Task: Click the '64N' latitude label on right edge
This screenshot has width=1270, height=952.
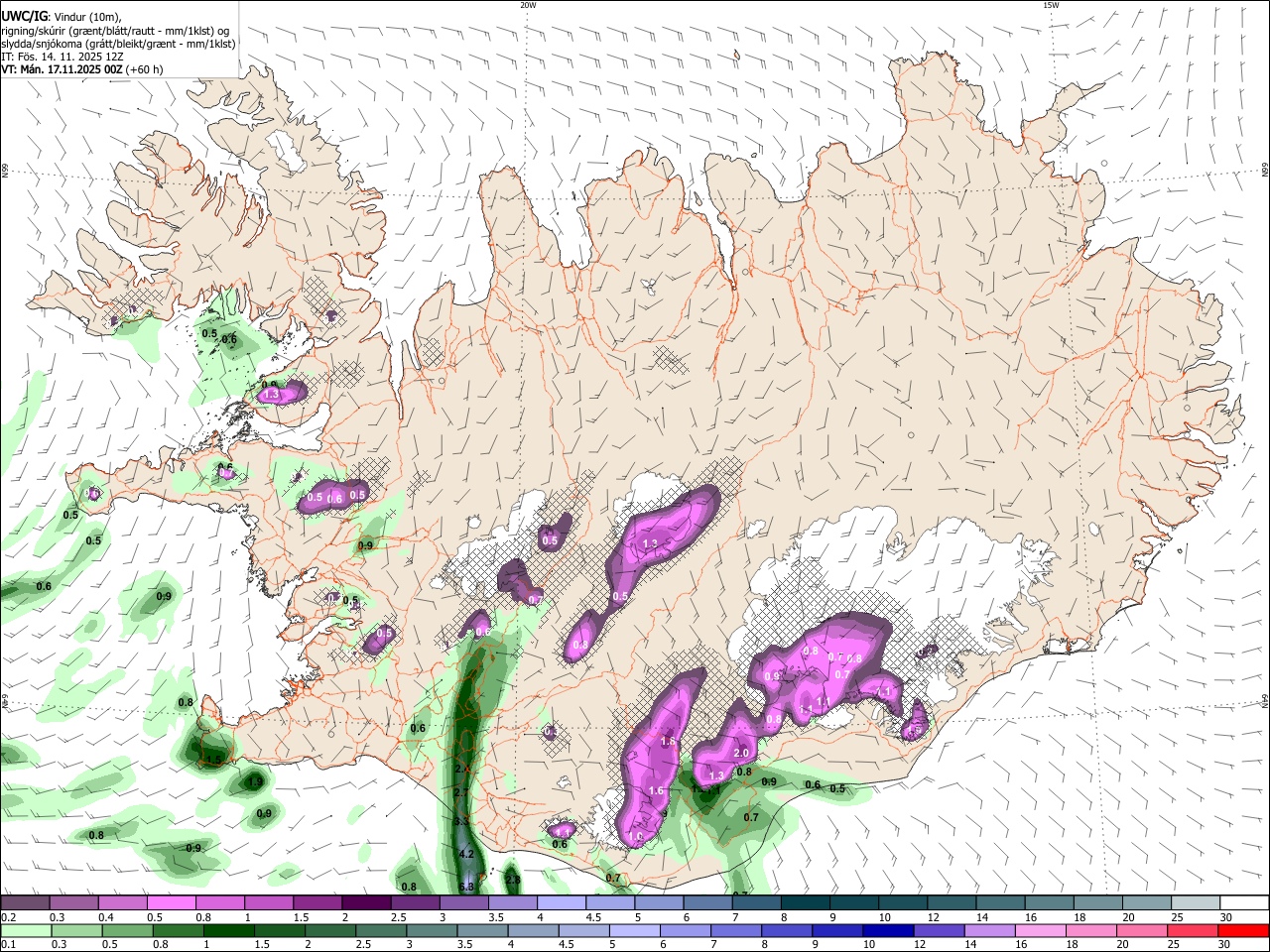Action: 1265,700
